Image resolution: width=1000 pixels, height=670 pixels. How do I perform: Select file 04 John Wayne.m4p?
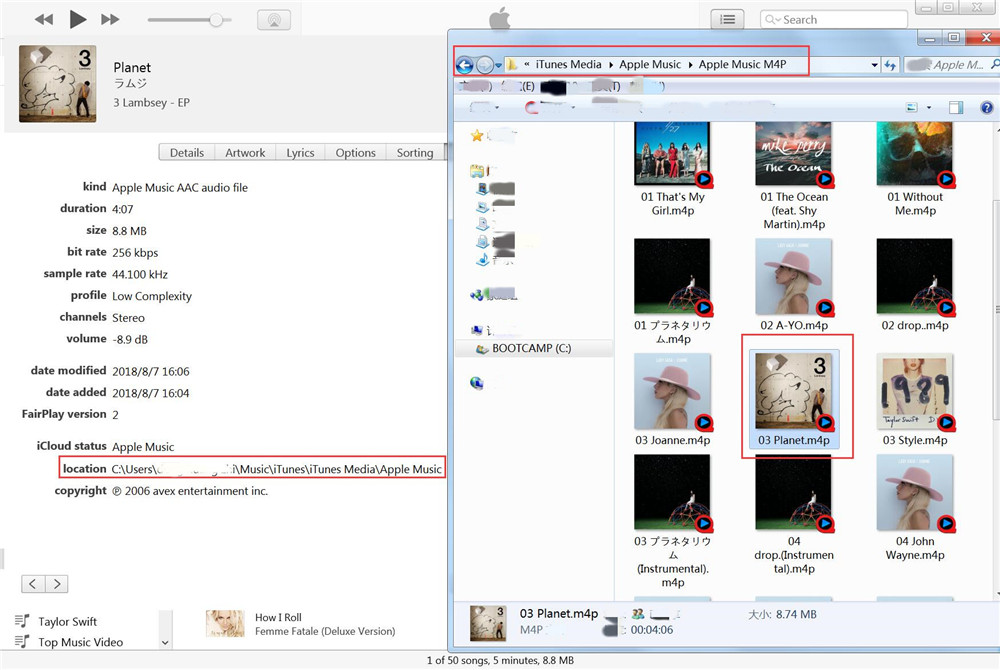(x=915, y=508)
